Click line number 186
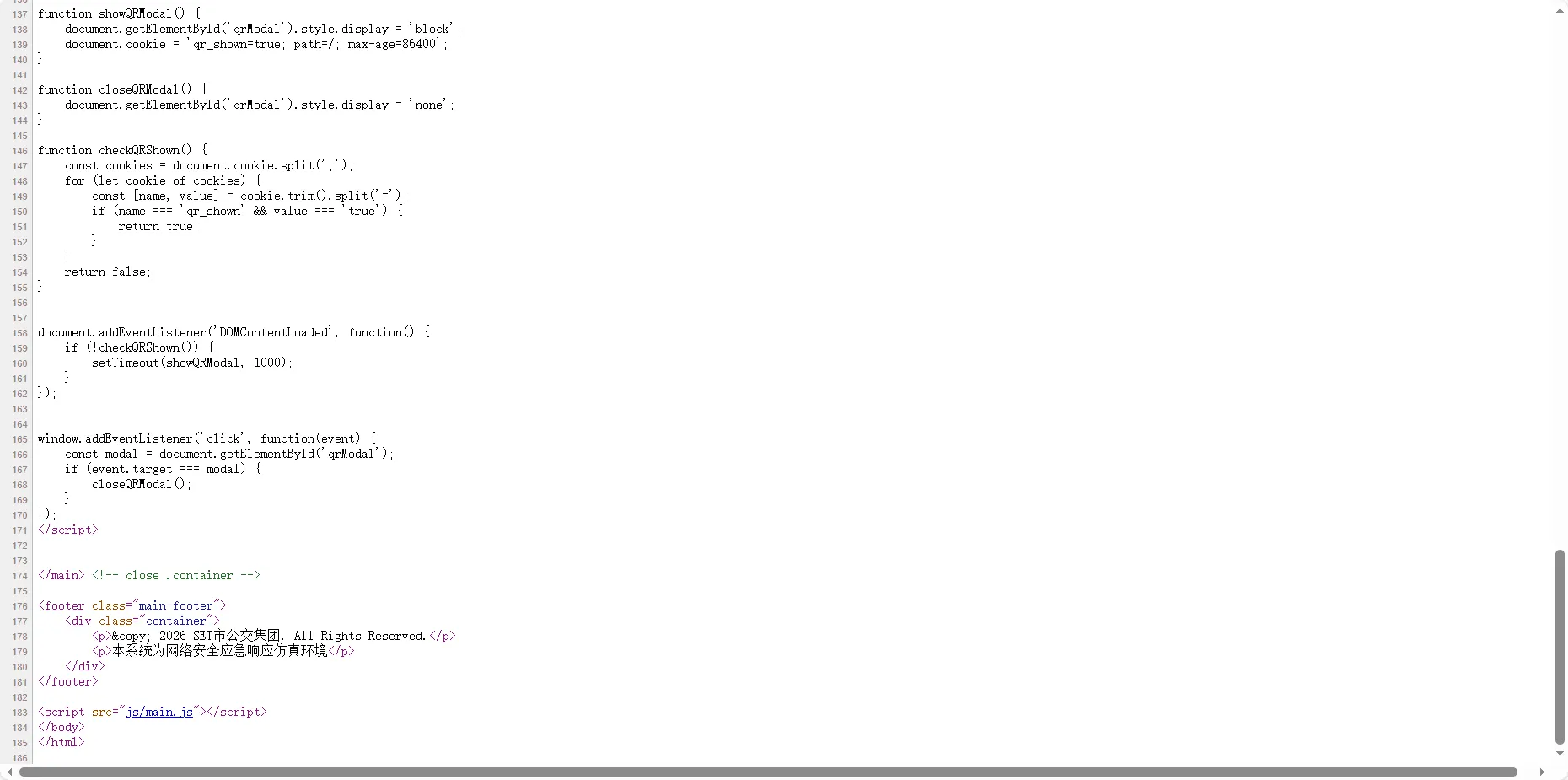 click(20, 758)
